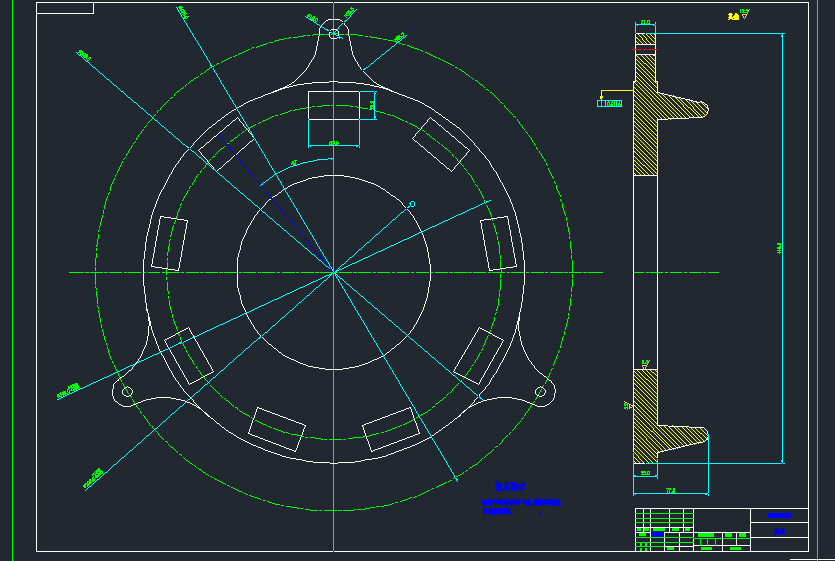The image size is (835, 561).
Task: Select the cyan geometric tolerance frame beside the section view
Action: 609,103
